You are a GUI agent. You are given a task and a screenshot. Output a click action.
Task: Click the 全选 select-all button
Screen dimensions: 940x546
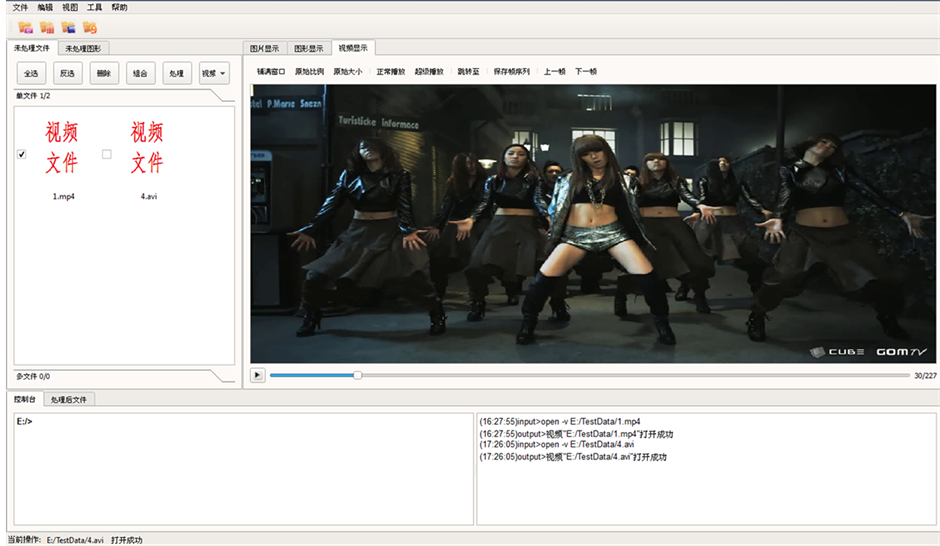coord(31,73)
